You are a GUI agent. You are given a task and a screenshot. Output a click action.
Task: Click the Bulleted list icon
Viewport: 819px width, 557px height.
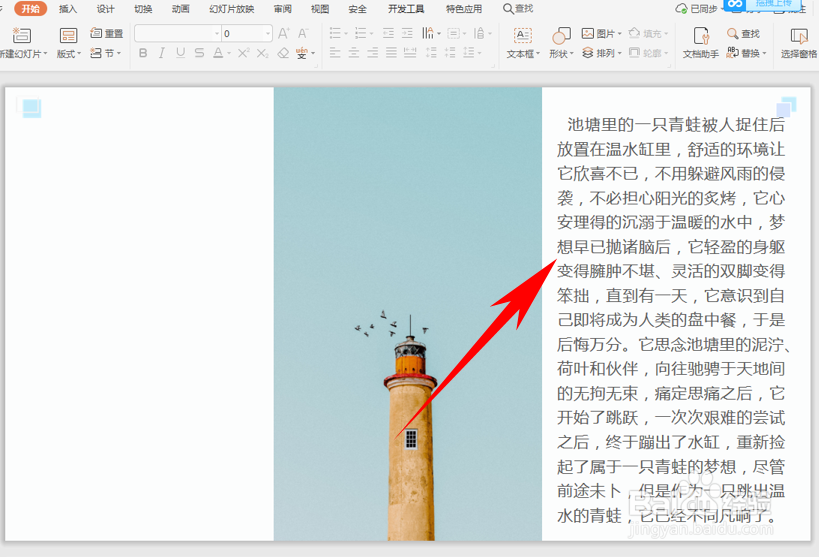coord(335,33)
